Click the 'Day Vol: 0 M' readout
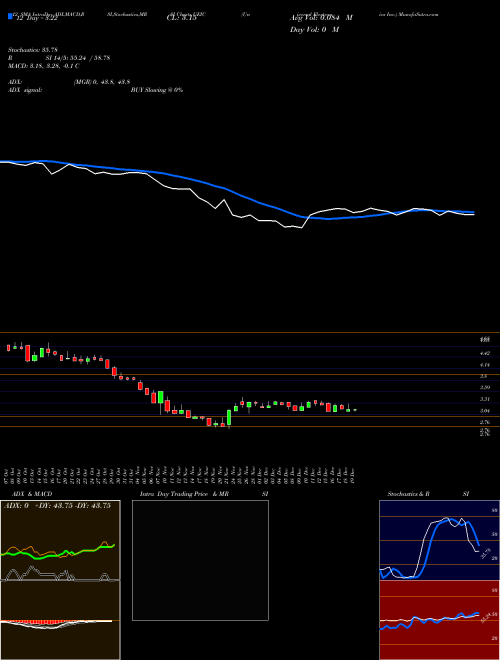This screenshot has height=660, width=500. click(314, 30)
